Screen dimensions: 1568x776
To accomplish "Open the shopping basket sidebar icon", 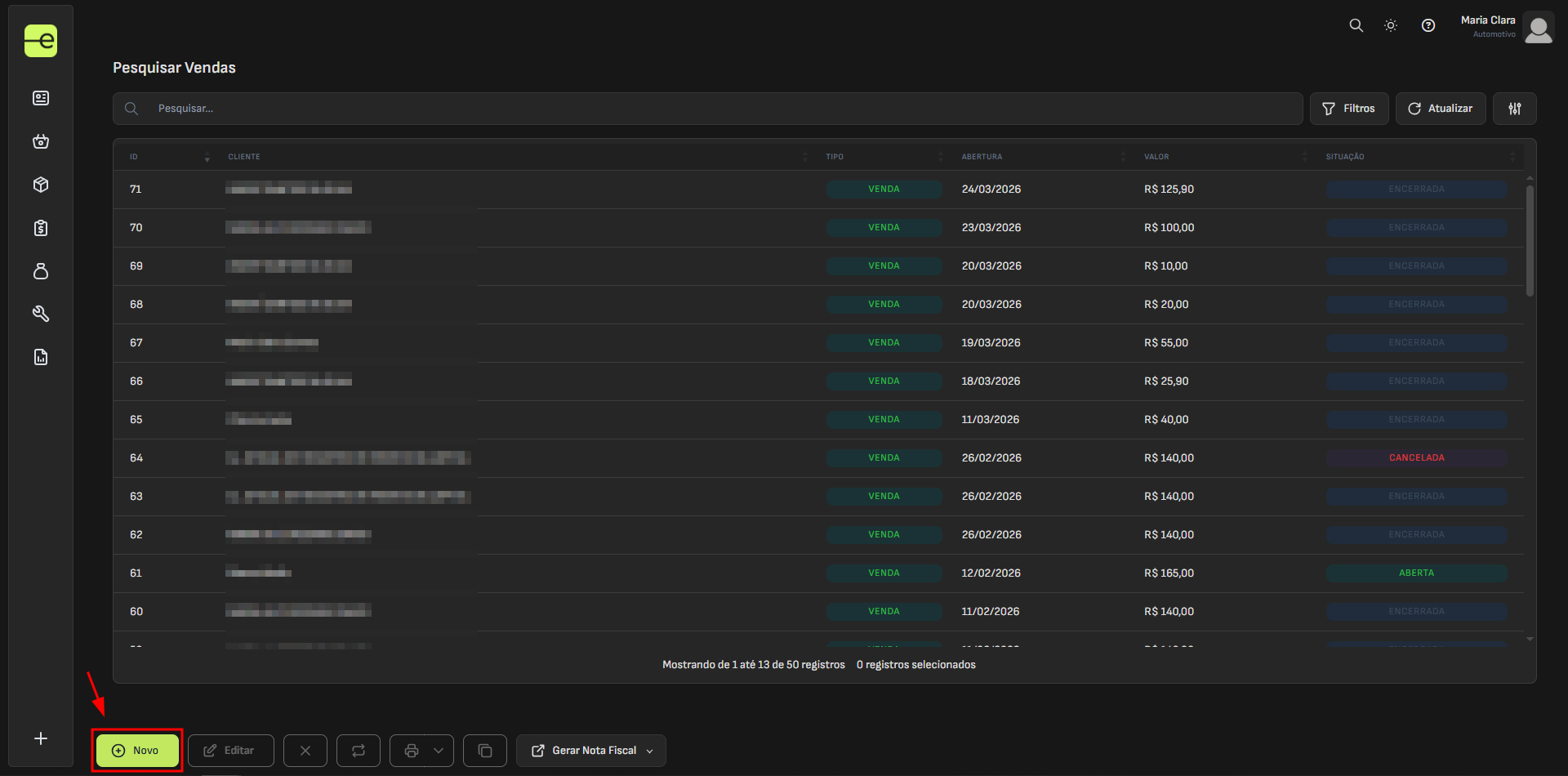I will tap(41, 141).
